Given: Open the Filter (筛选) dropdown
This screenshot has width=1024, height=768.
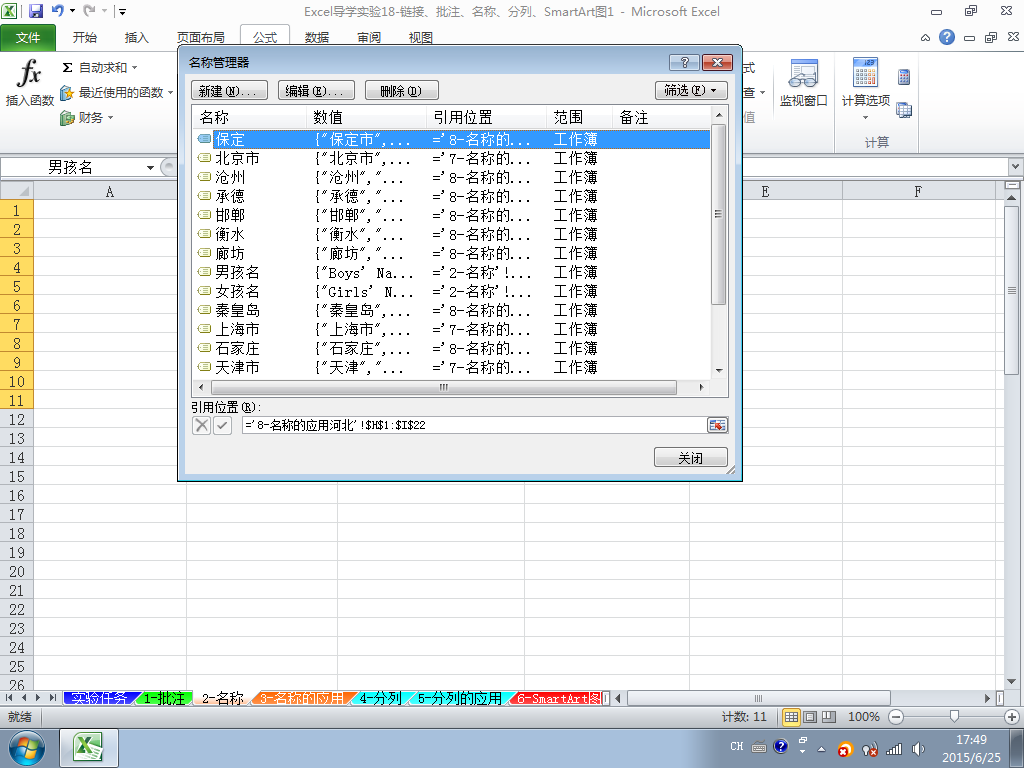Looking at the screenshot, I should [x=691, y=90].
